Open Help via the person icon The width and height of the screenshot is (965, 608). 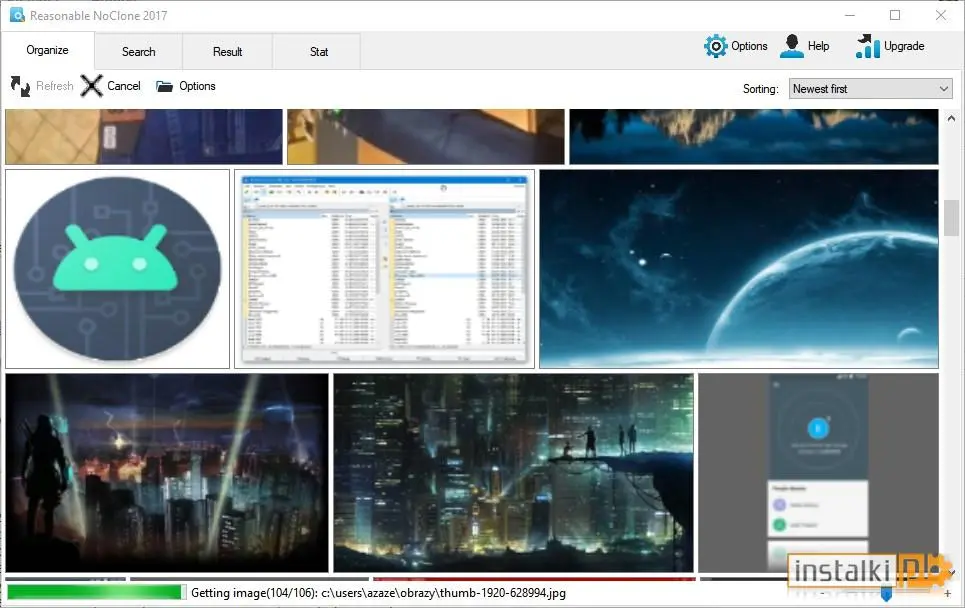coord(791,46)
